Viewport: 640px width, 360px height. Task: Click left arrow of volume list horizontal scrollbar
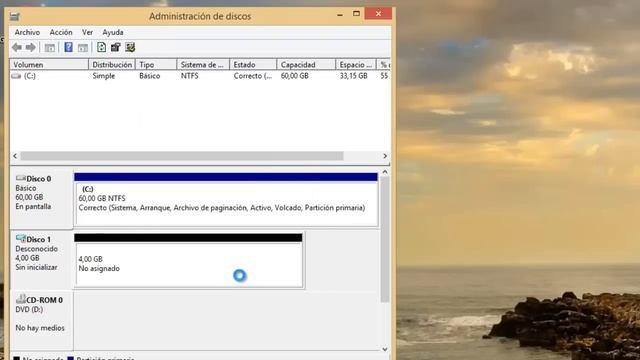pos(15,156)
